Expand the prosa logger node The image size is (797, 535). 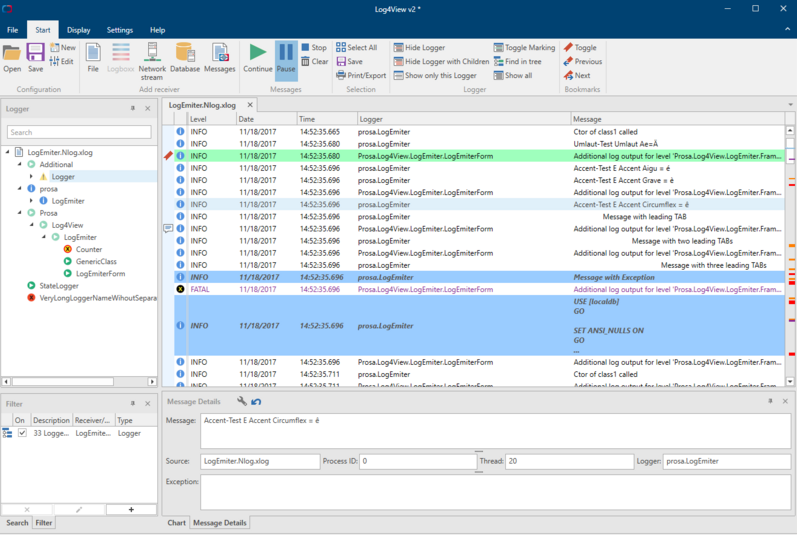click(x=20, y=188)
